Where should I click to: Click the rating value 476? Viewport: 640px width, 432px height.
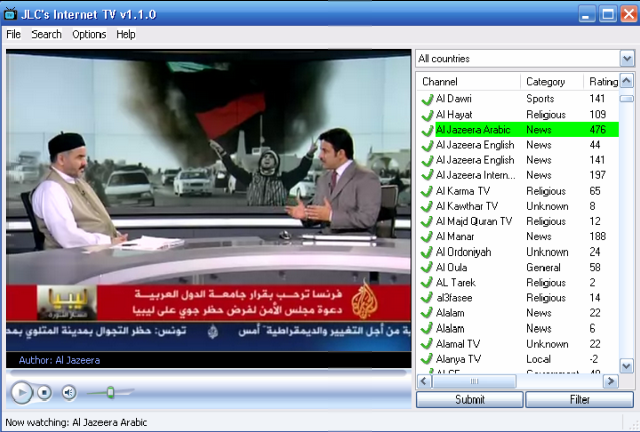tap(598, 130)
